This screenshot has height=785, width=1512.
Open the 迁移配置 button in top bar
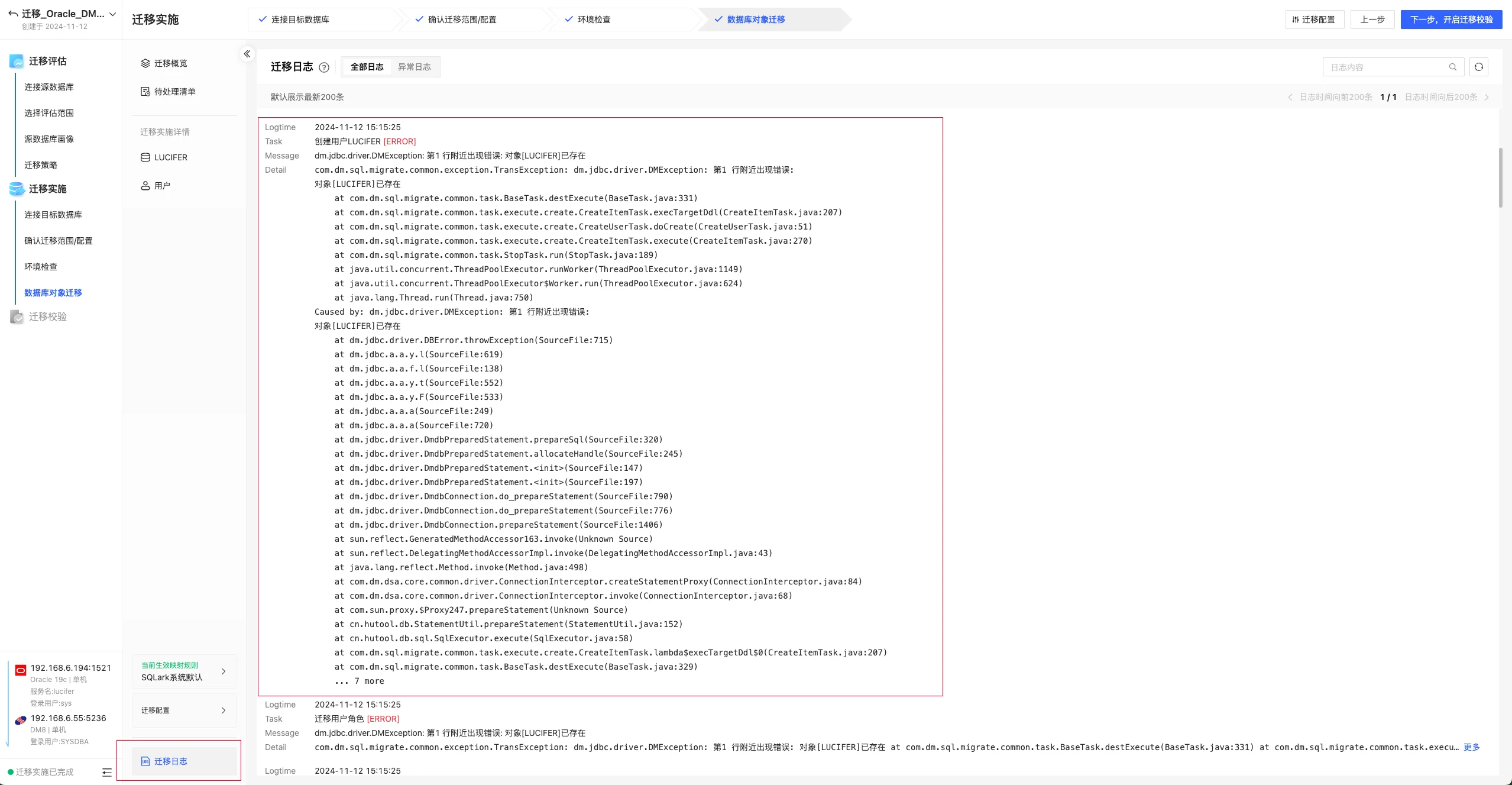1314,20
